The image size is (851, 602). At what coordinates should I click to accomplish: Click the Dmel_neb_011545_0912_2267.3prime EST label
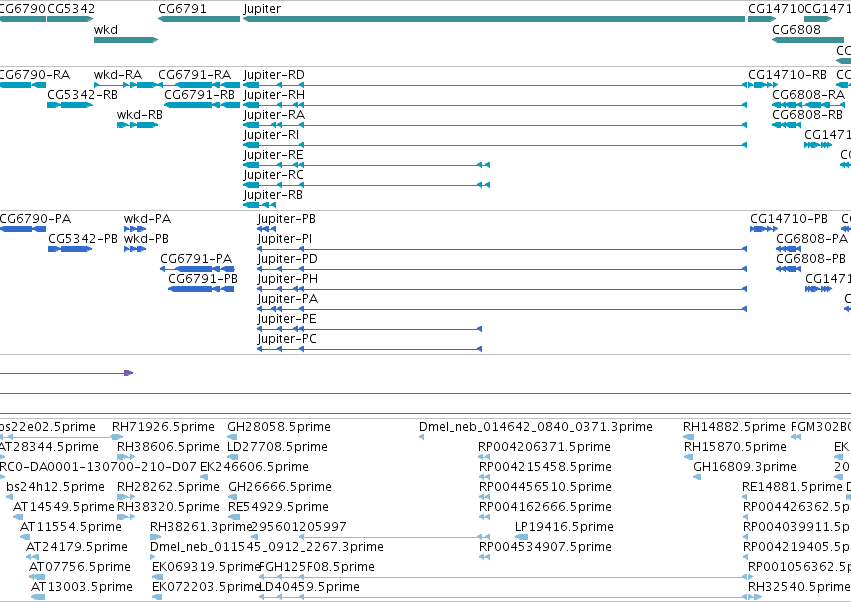point(267,548)
